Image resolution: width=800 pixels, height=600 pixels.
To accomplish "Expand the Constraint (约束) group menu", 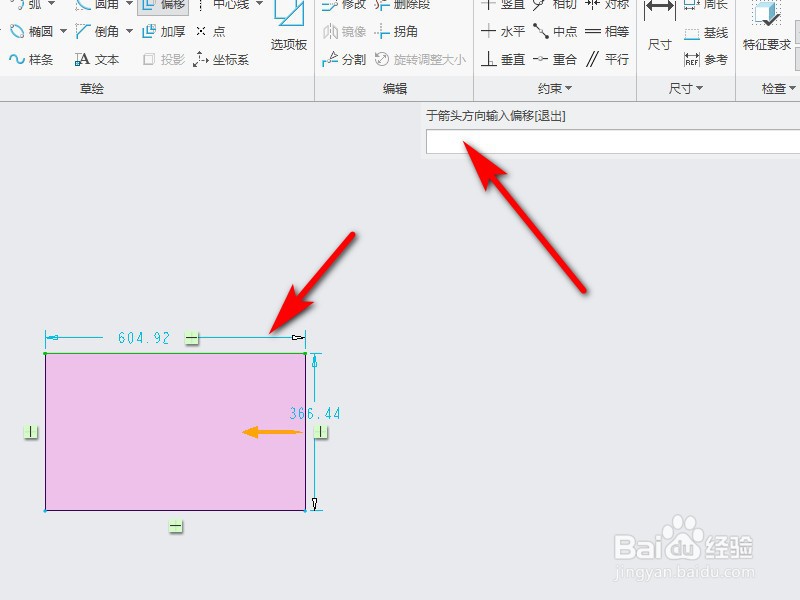I will pyautogui.click(x=555, y=88).
